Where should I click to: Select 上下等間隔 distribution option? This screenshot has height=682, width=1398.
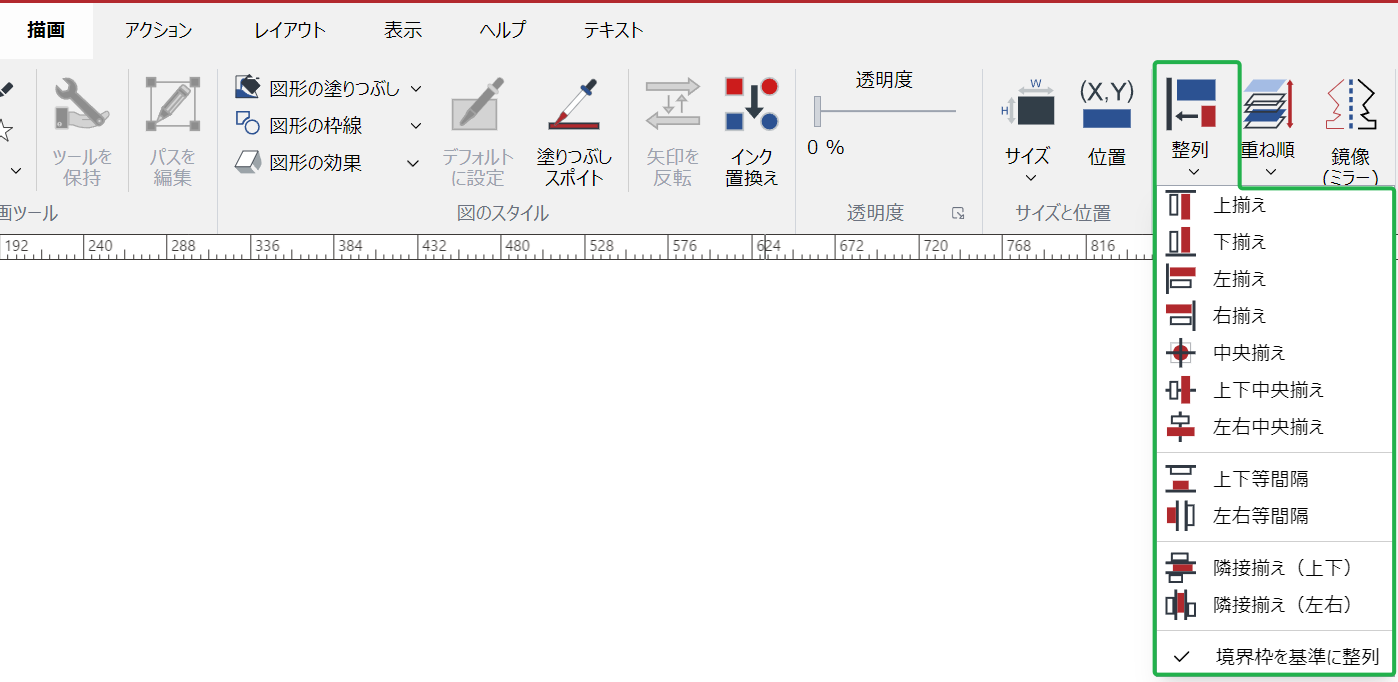[x=1274, y=479]
